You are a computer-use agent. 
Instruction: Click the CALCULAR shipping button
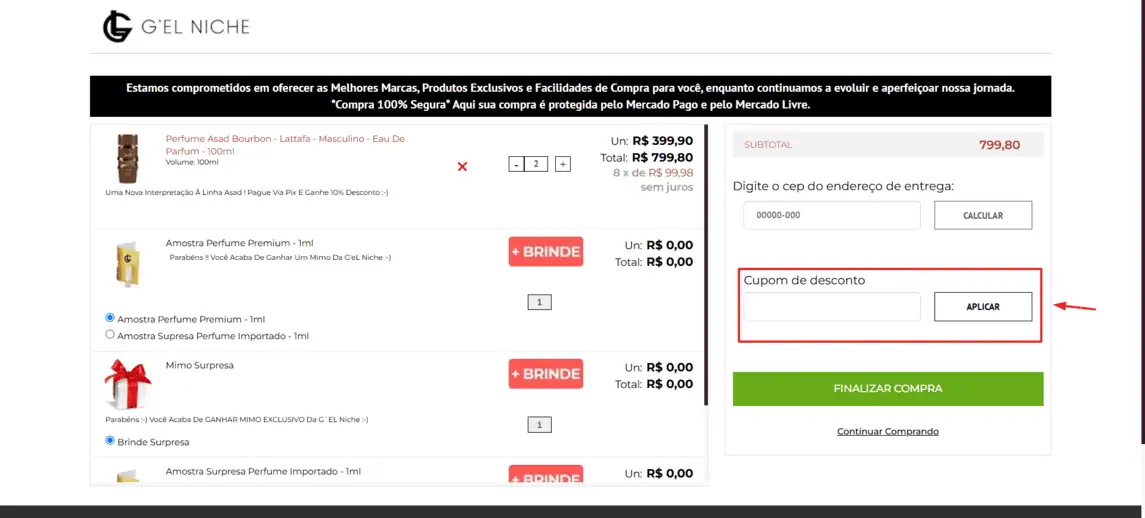tap(983, 216)
